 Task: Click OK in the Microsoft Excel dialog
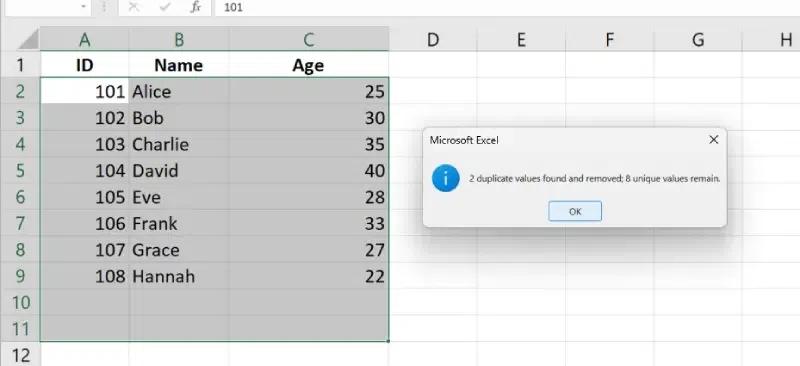click(x=575, y=211)
